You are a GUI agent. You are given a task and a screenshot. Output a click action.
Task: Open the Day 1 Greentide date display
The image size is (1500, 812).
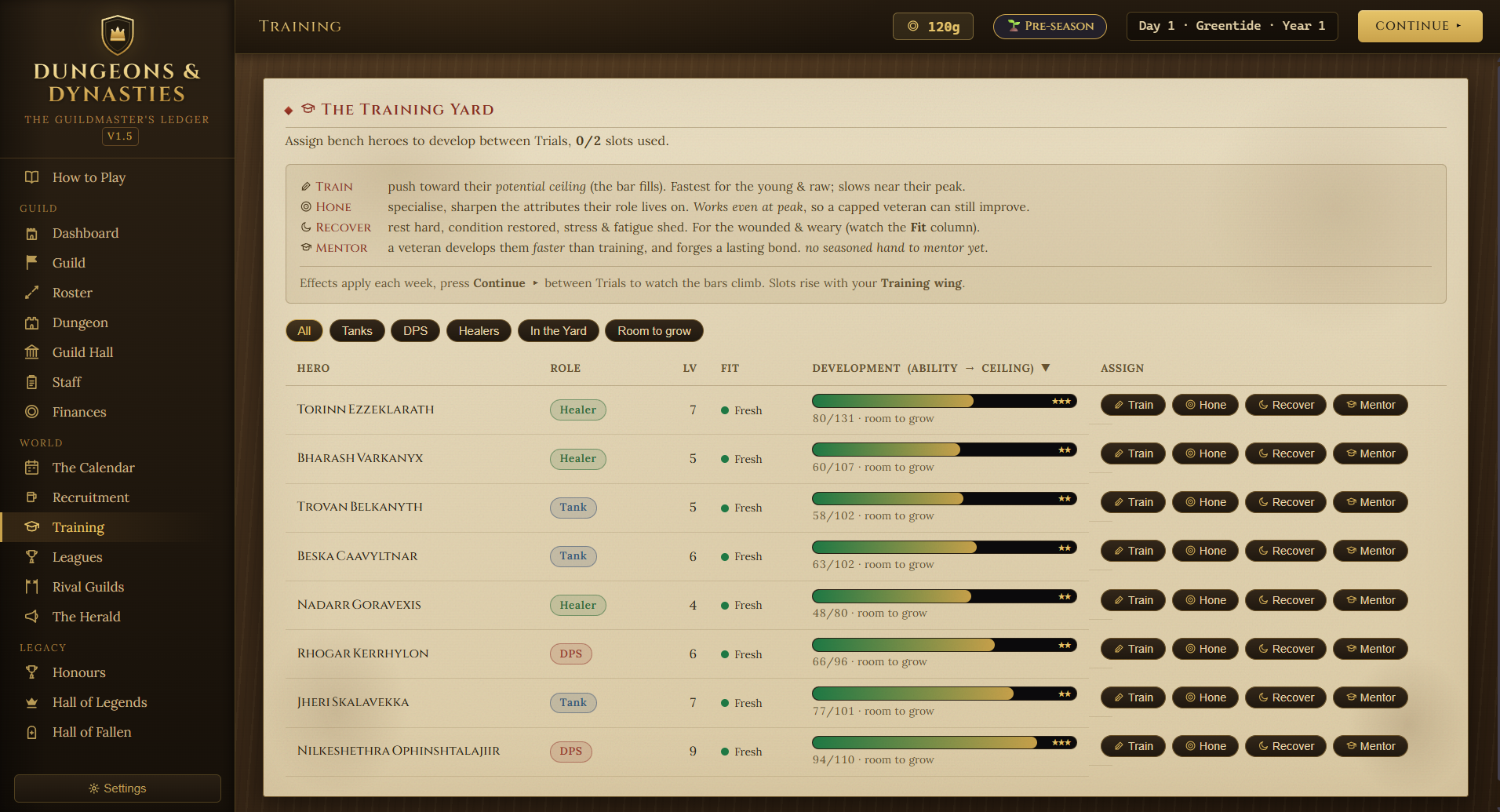(1232, 26)
